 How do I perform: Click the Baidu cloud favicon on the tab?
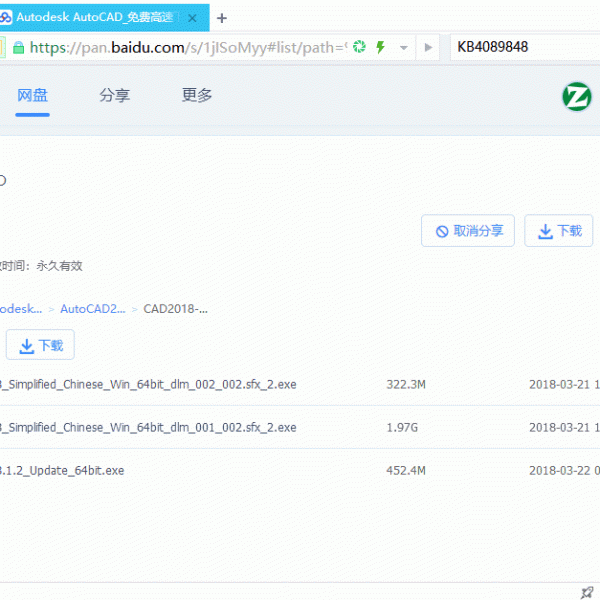6,18
